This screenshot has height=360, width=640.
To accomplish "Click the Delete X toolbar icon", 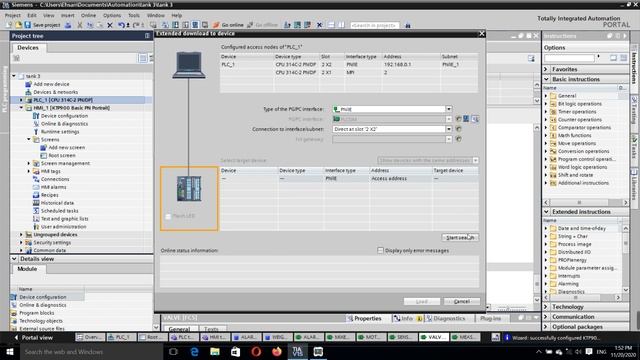I will point(110,25).
